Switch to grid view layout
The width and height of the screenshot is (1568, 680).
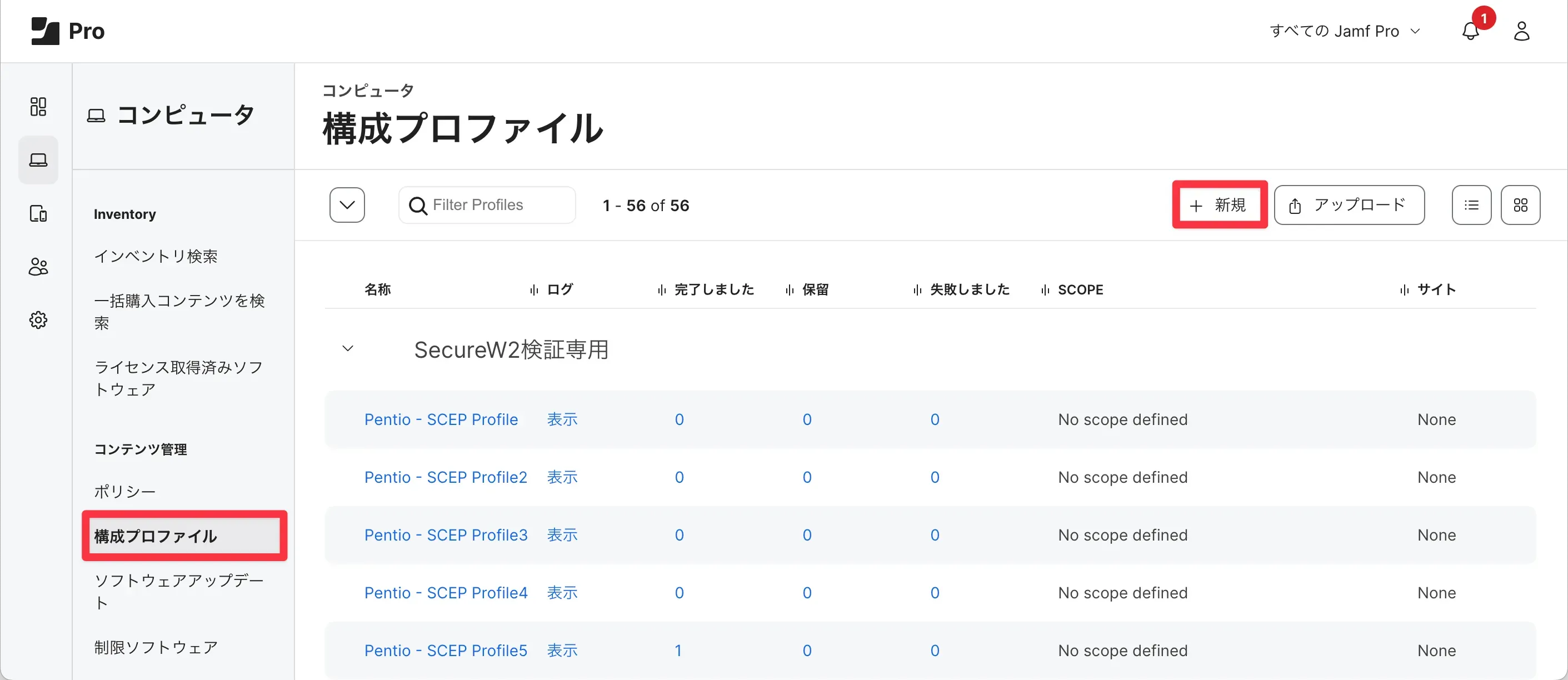point(1520,205)
